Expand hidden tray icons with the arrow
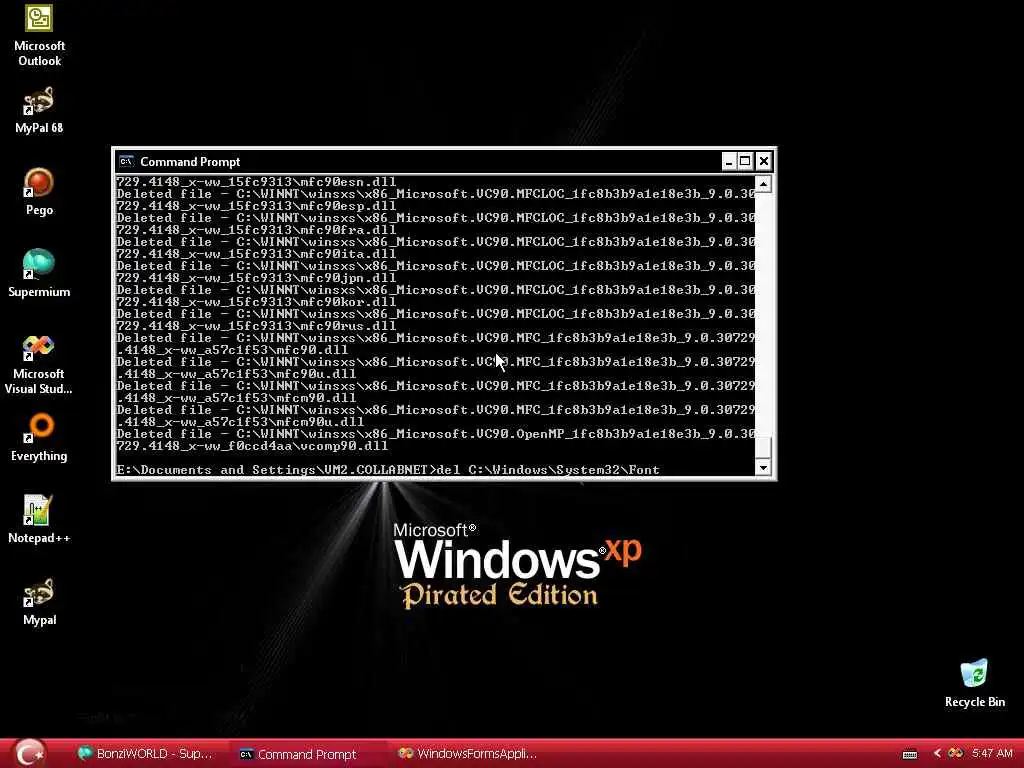 point(936,754)
